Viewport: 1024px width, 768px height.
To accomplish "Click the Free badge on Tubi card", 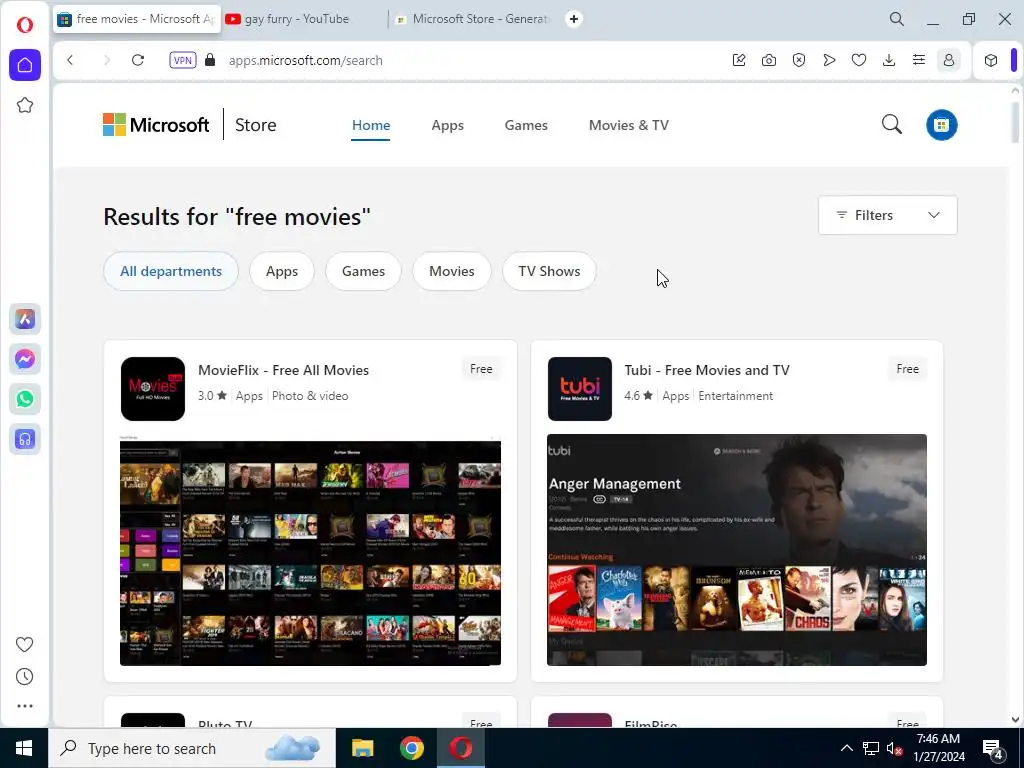I will (x=908, y=369).
